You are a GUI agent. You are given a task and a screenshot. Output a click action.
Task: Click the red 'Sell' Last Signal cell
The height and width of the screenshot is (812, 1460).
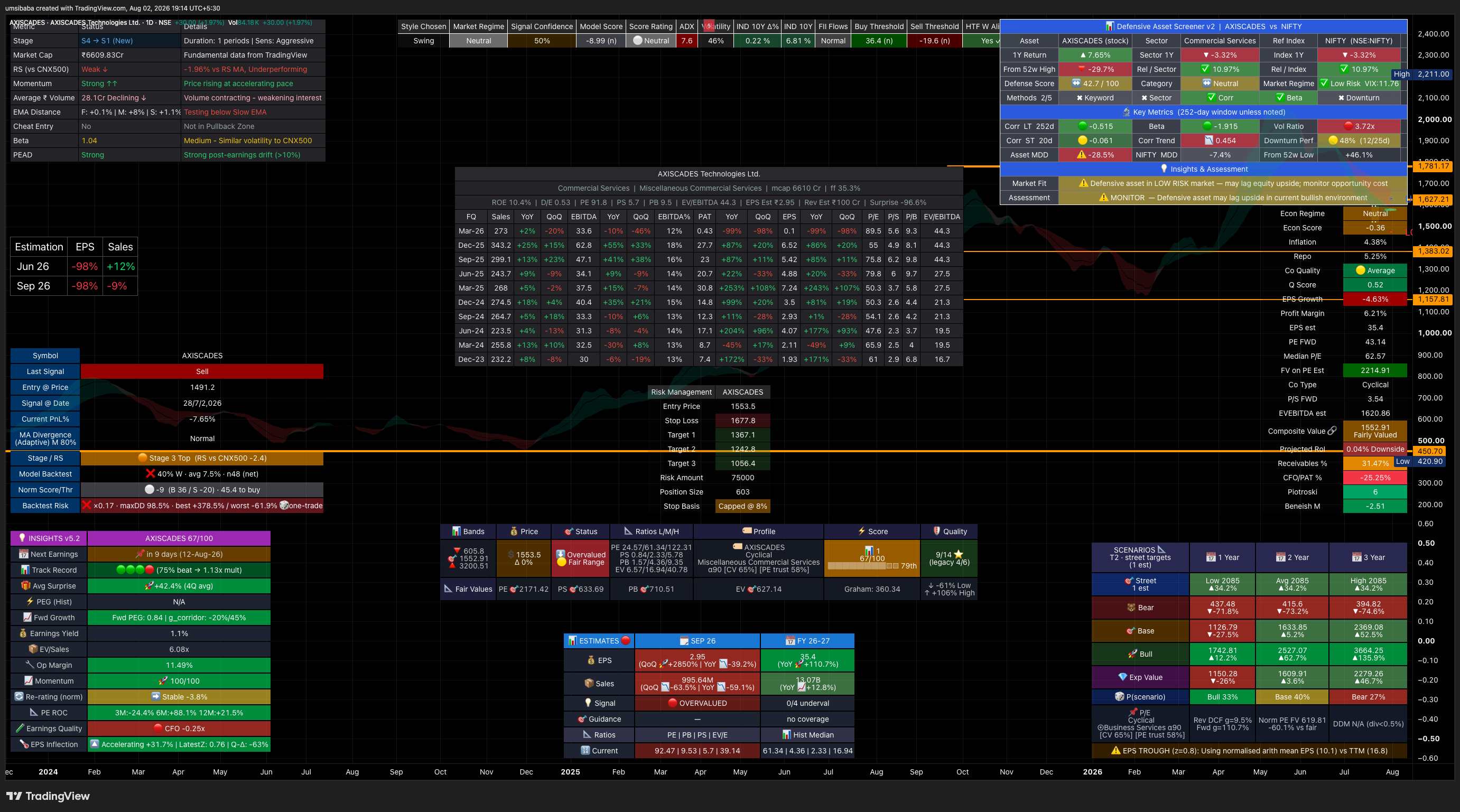[x=202, y=372]
